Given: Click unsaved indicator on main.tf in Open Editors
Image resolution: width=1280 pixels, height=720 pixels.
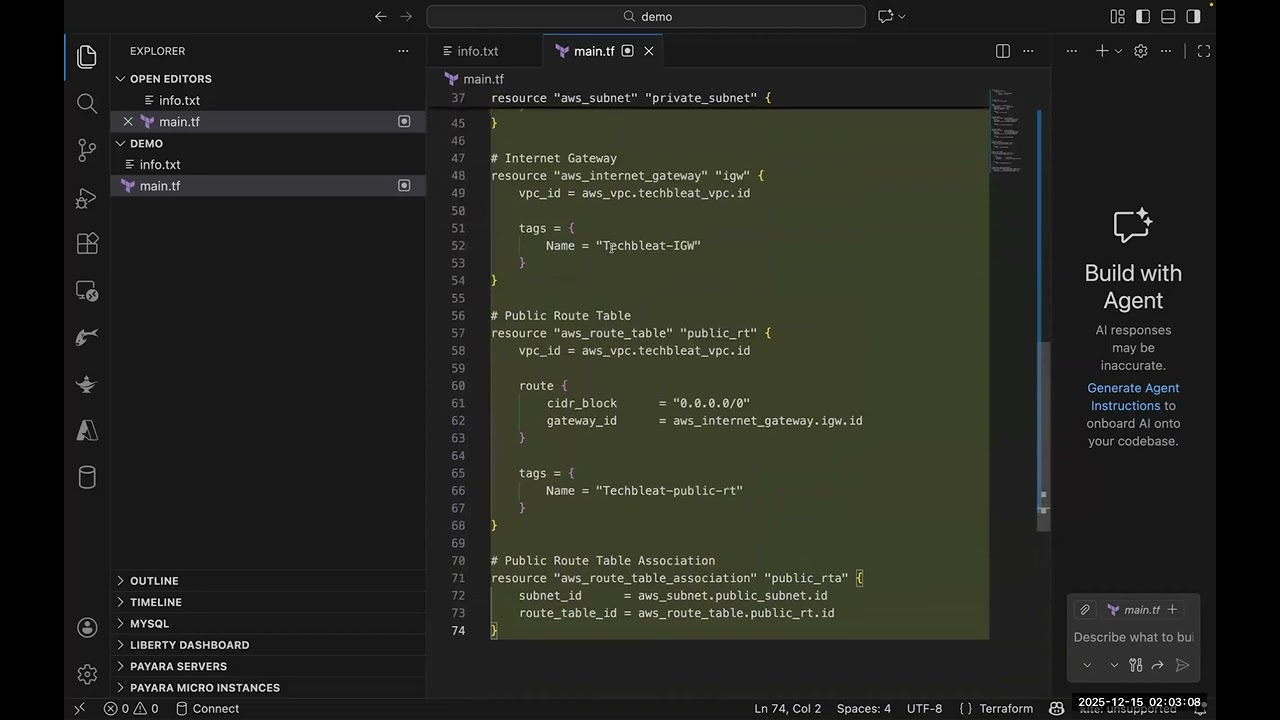Looking at the screenshot, I should click(x=404, y=121).
